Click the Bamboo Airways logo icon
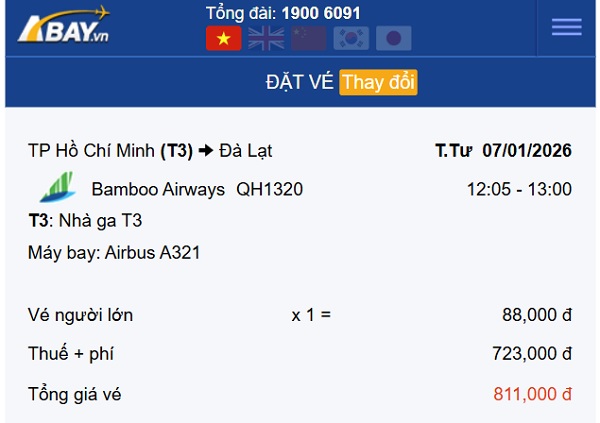The image size is (600, 423). click(56, 189)
